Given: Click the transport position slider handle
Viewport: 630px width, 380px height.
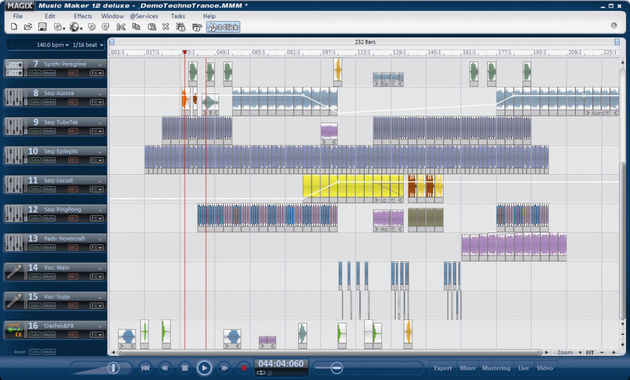Looking at the screenshot, I should tap(337, 368).
